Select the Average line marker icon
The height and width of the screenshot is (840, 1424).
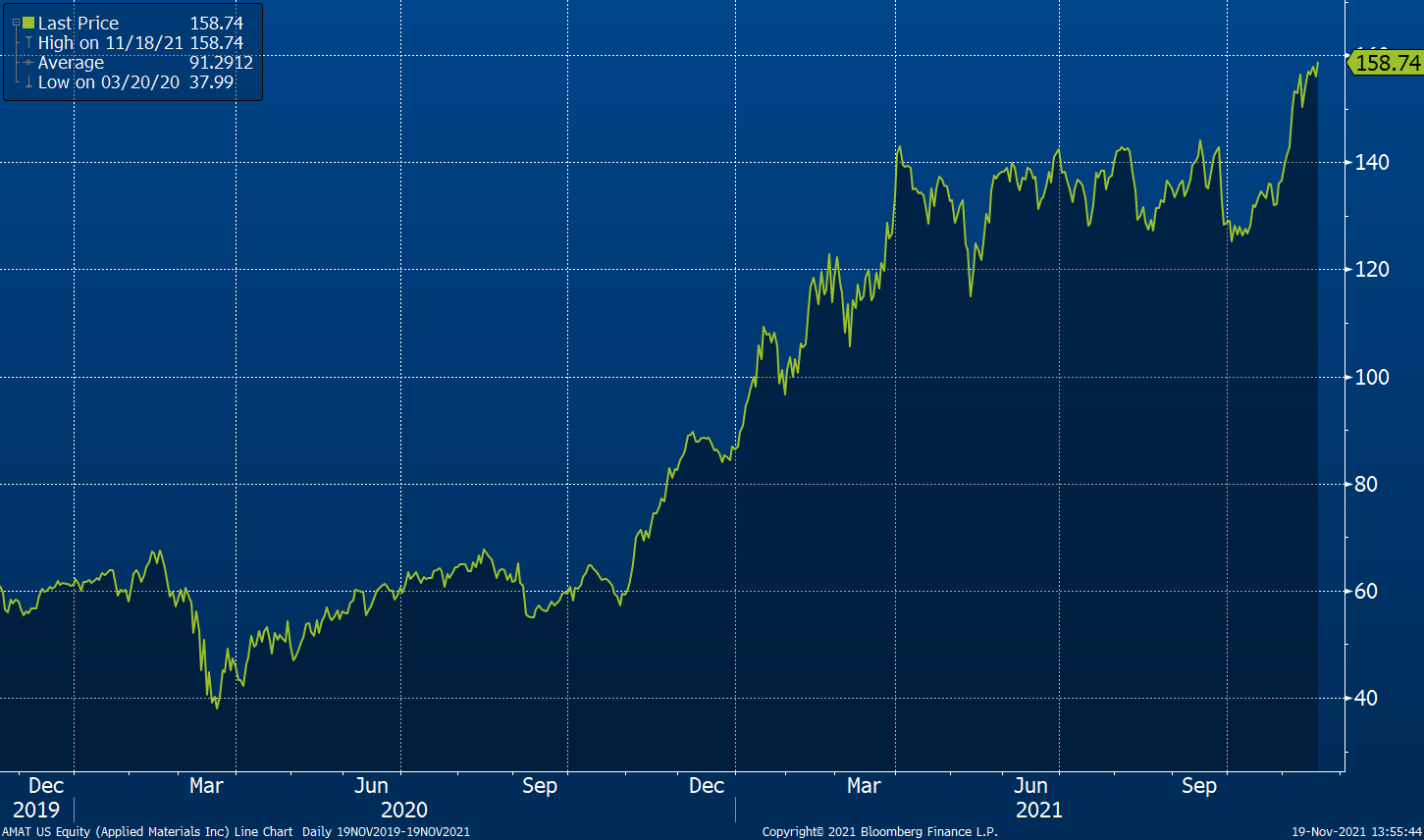coord(28,63)
